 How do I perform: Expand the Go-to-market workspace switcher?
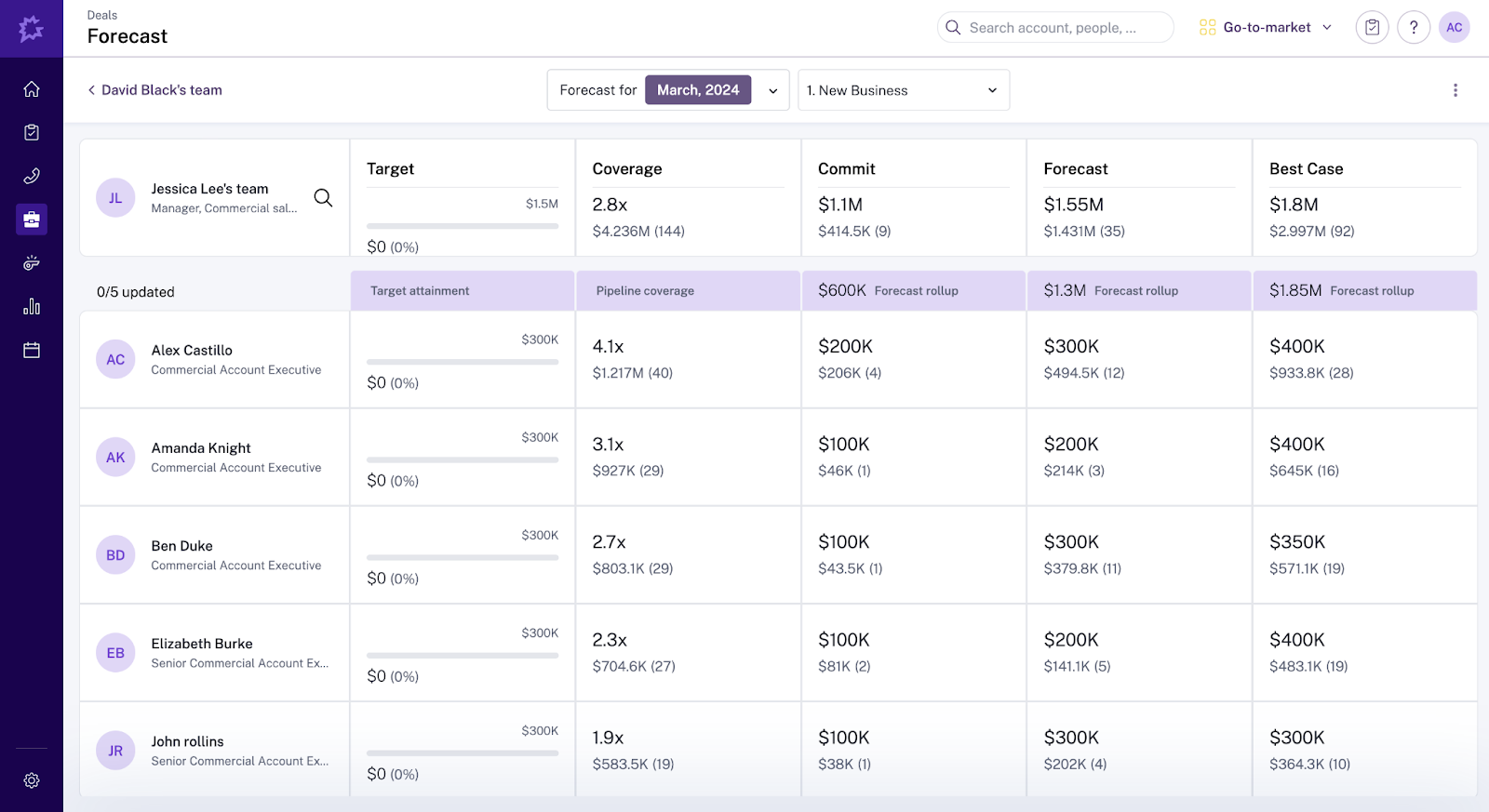(x=1266, y=28)
